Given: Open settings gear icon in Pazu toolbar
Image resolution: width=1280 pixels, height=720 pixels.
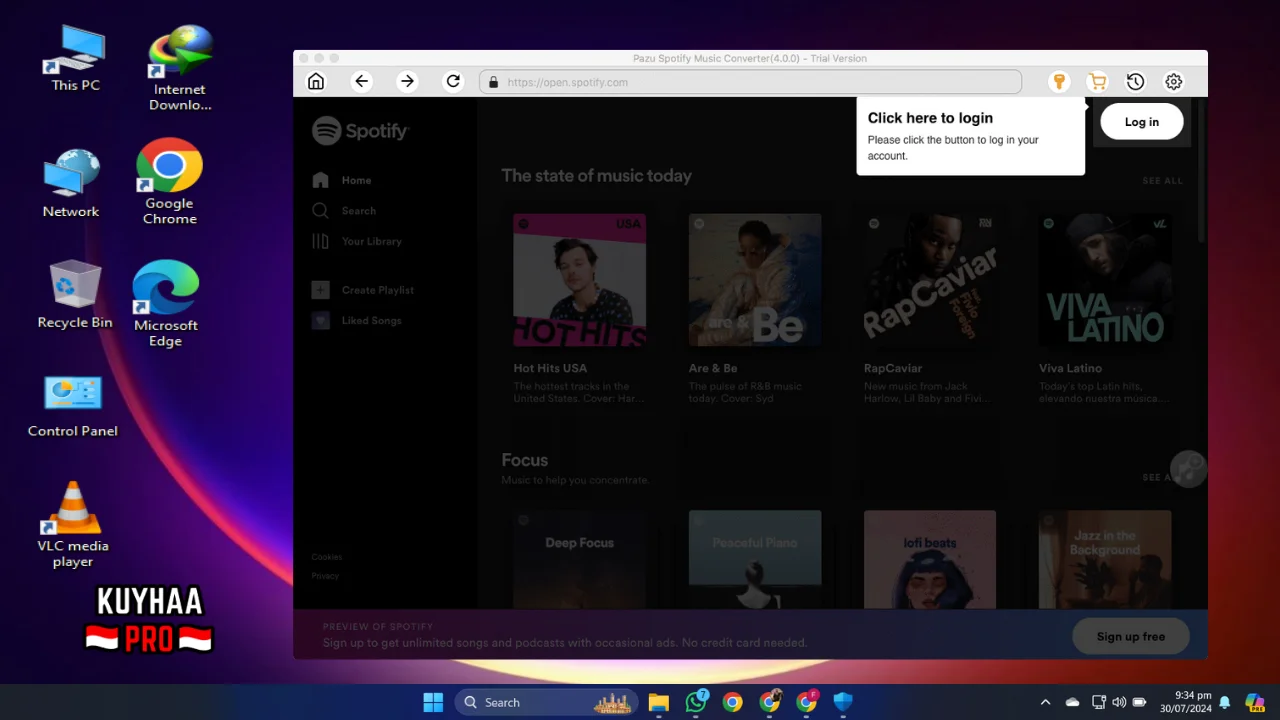Looking at the screenshot, I should click(1174, 82).
